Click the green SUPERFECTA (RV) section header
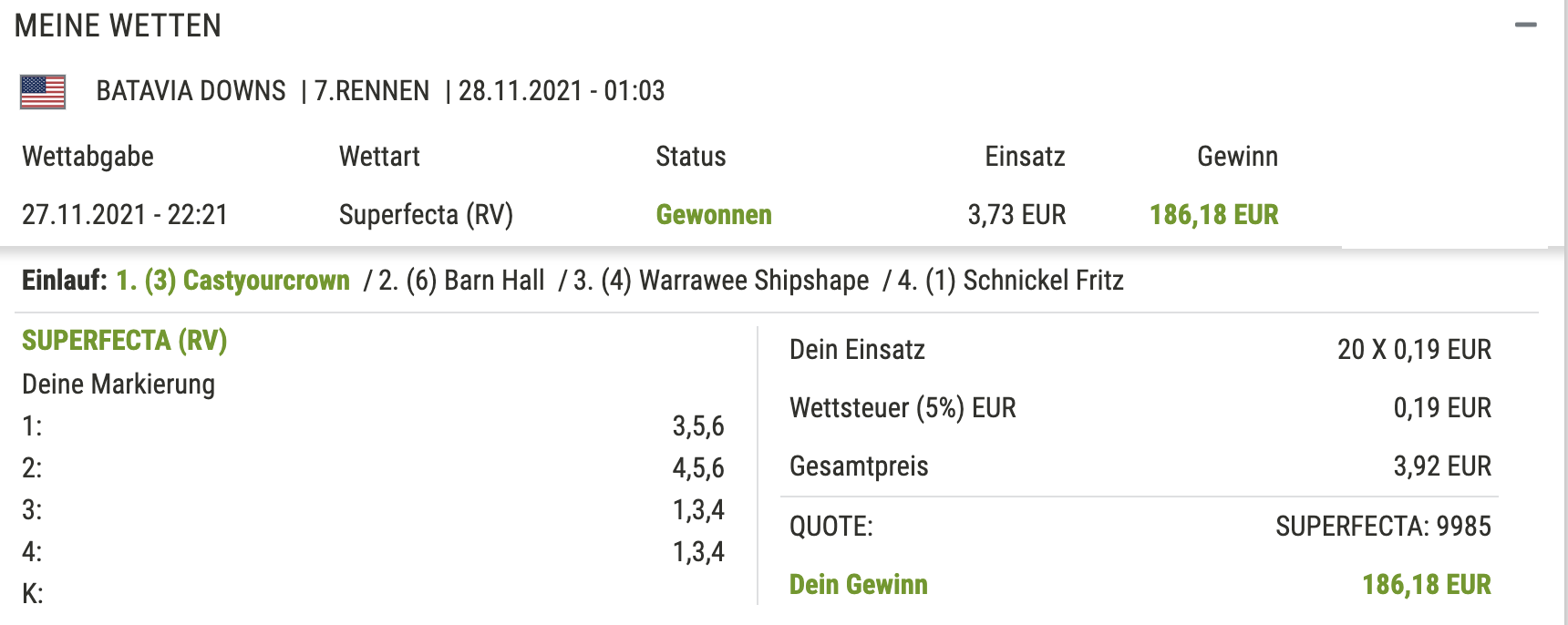 coord(124,341)
